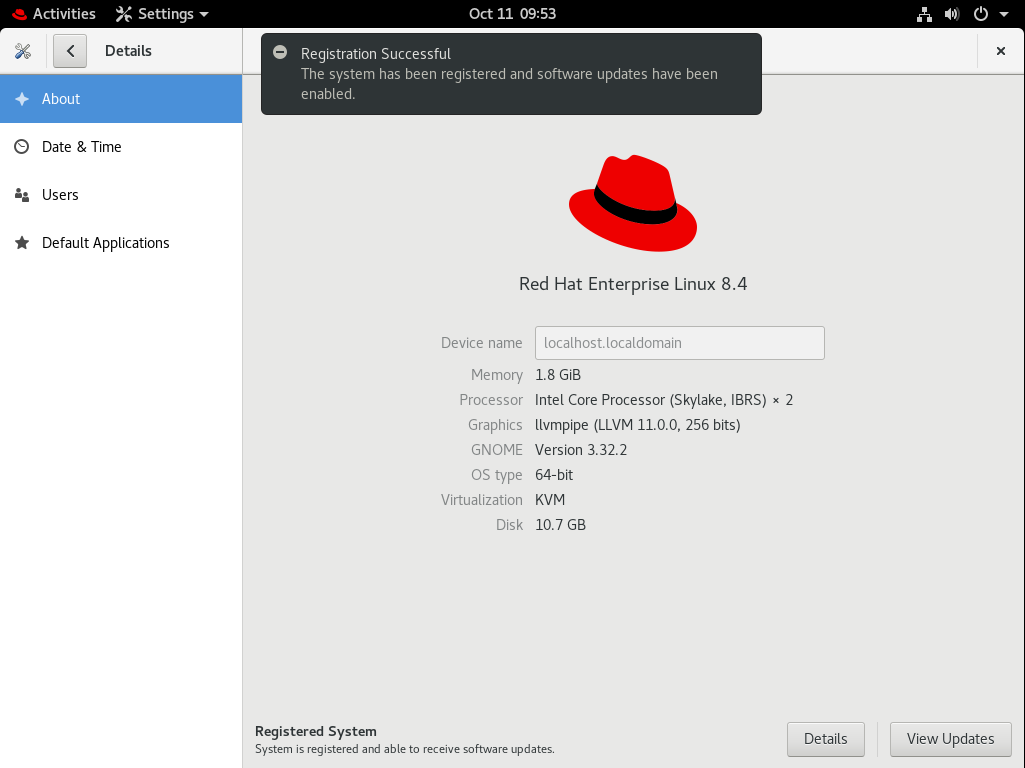This screenshot has width=1025, height=768.
Task: Click the Details registration button
Action: point(825,739)
